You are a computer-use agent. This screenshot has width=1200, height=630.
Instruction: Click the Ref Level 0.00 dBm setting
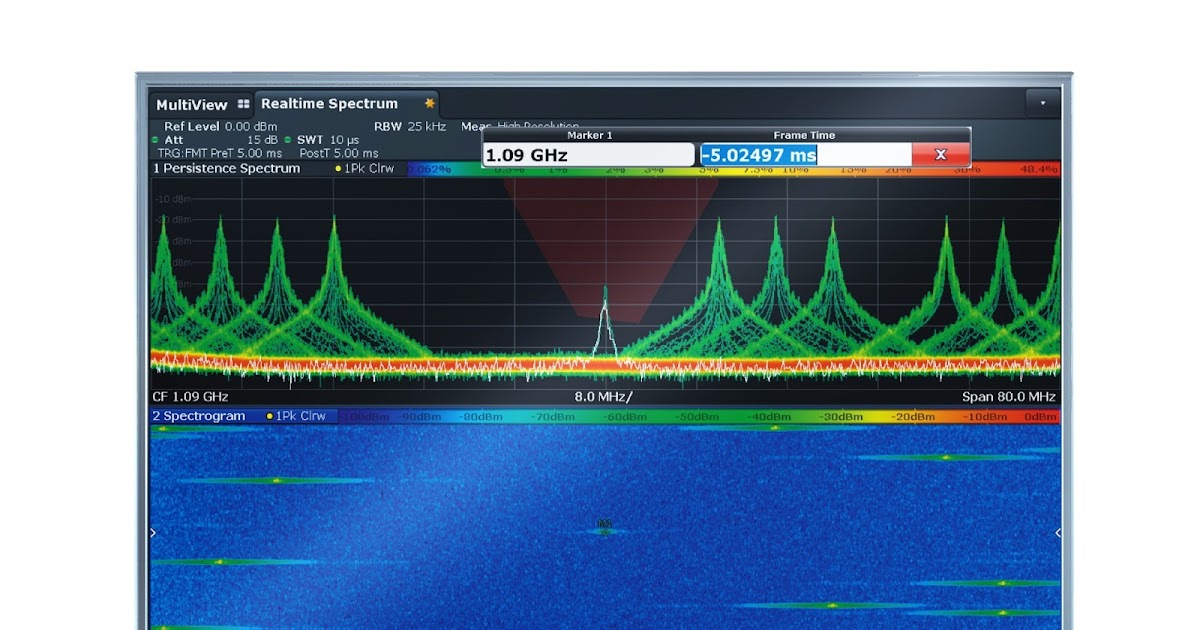coord(220,127)
